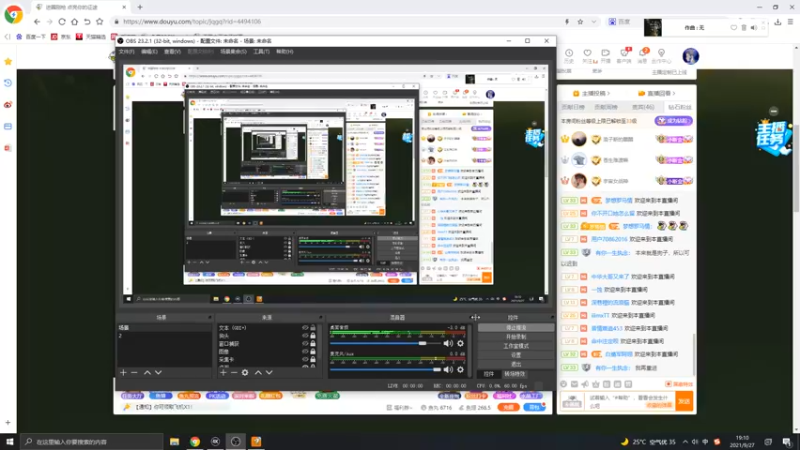Screen dimensions: 800x450
Task: Move the scene down in OBS list
Action: (158, 372)
